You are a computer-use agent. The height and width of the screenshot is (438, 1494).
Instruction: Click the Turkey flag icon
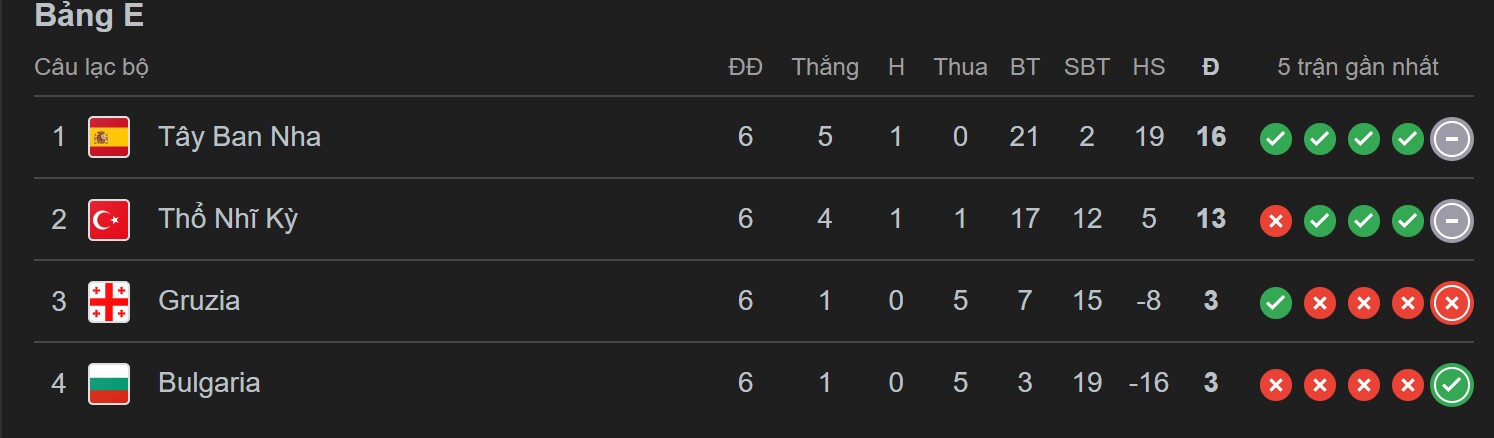[109, 219]
